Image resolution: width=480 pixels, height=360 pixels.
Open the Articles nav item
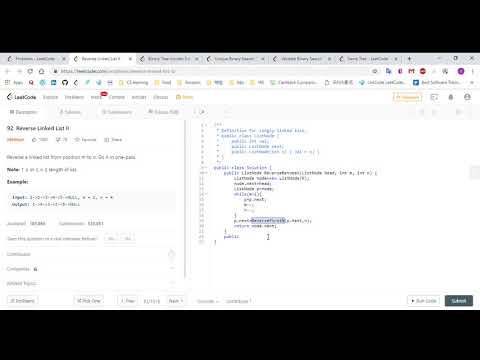[x=139, y=97]
